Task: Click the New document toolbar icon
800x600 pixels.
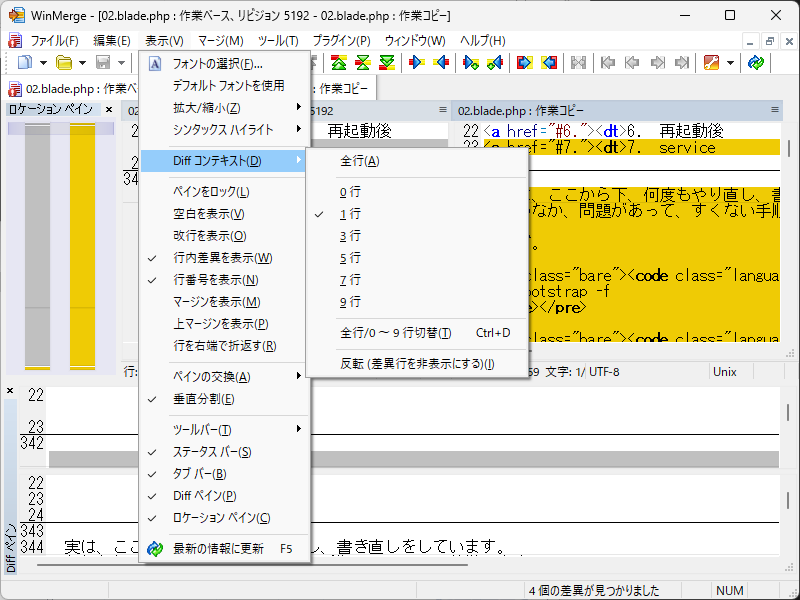Action: pos(24,63)
